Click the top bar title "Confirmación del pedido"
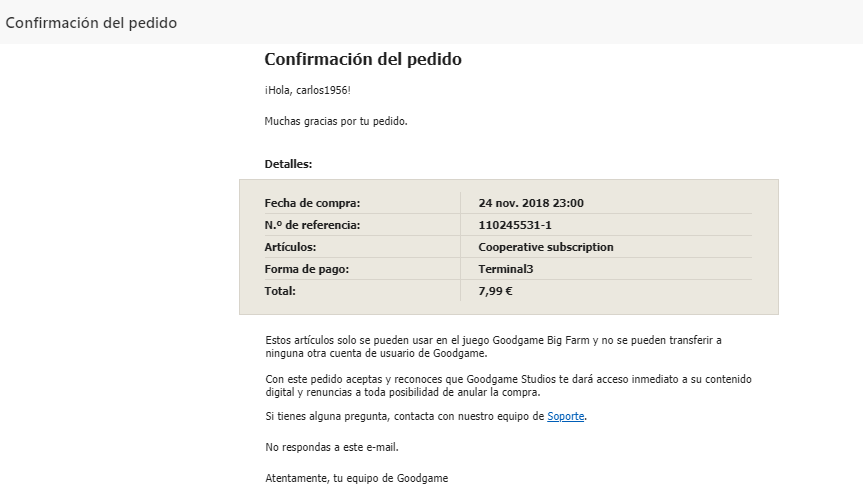The width and height of the screenshot is (863, 495). [91, 23]
